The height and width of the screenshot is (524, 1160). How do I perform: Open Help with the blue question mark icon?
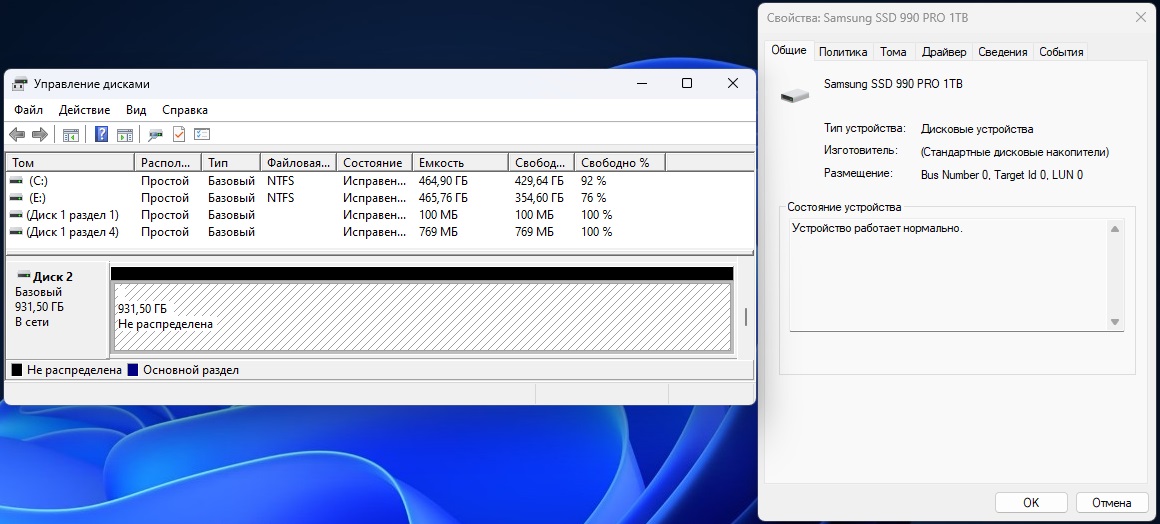coord(102,135)
